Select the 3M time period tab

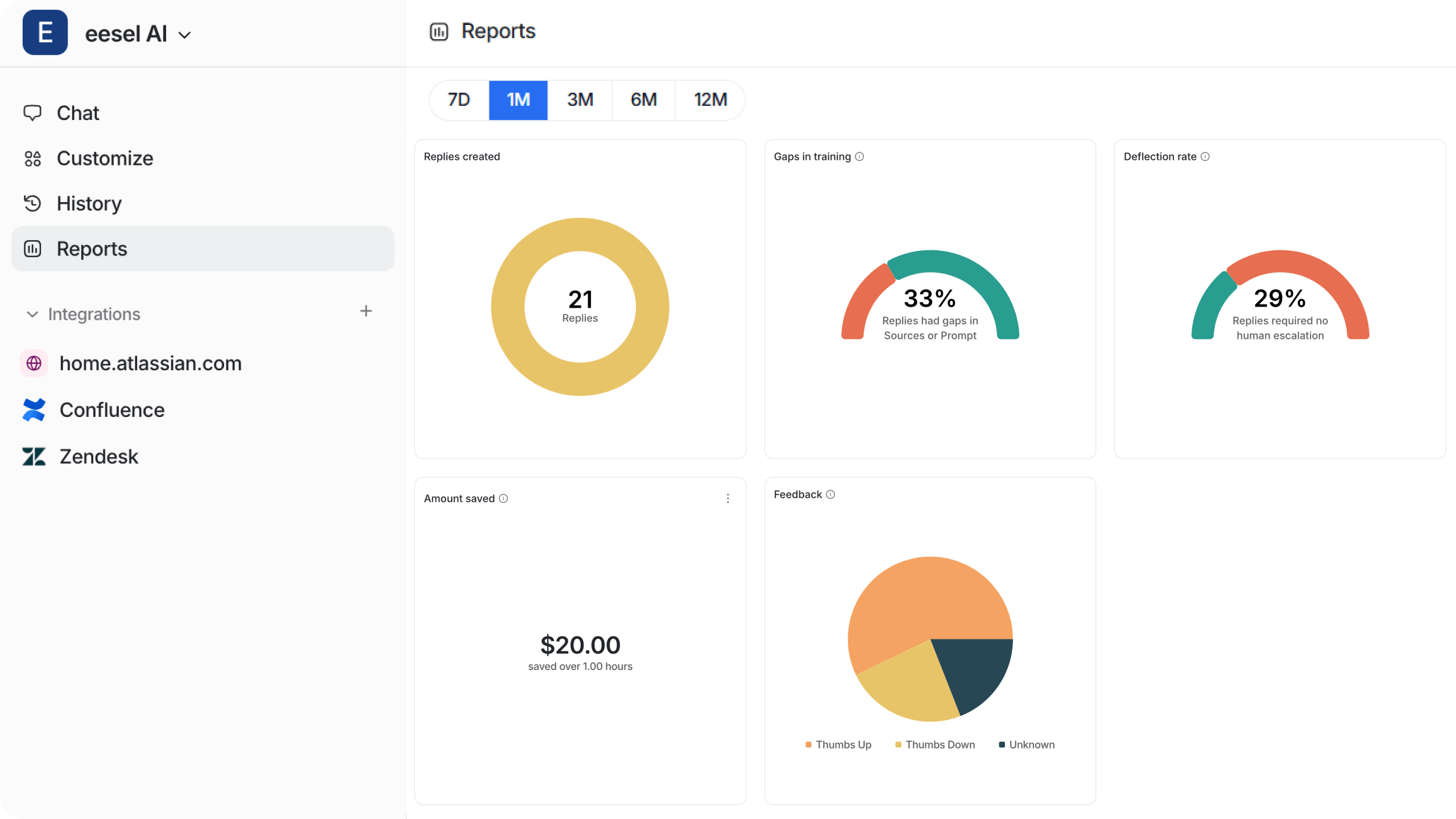coord(580,100)
